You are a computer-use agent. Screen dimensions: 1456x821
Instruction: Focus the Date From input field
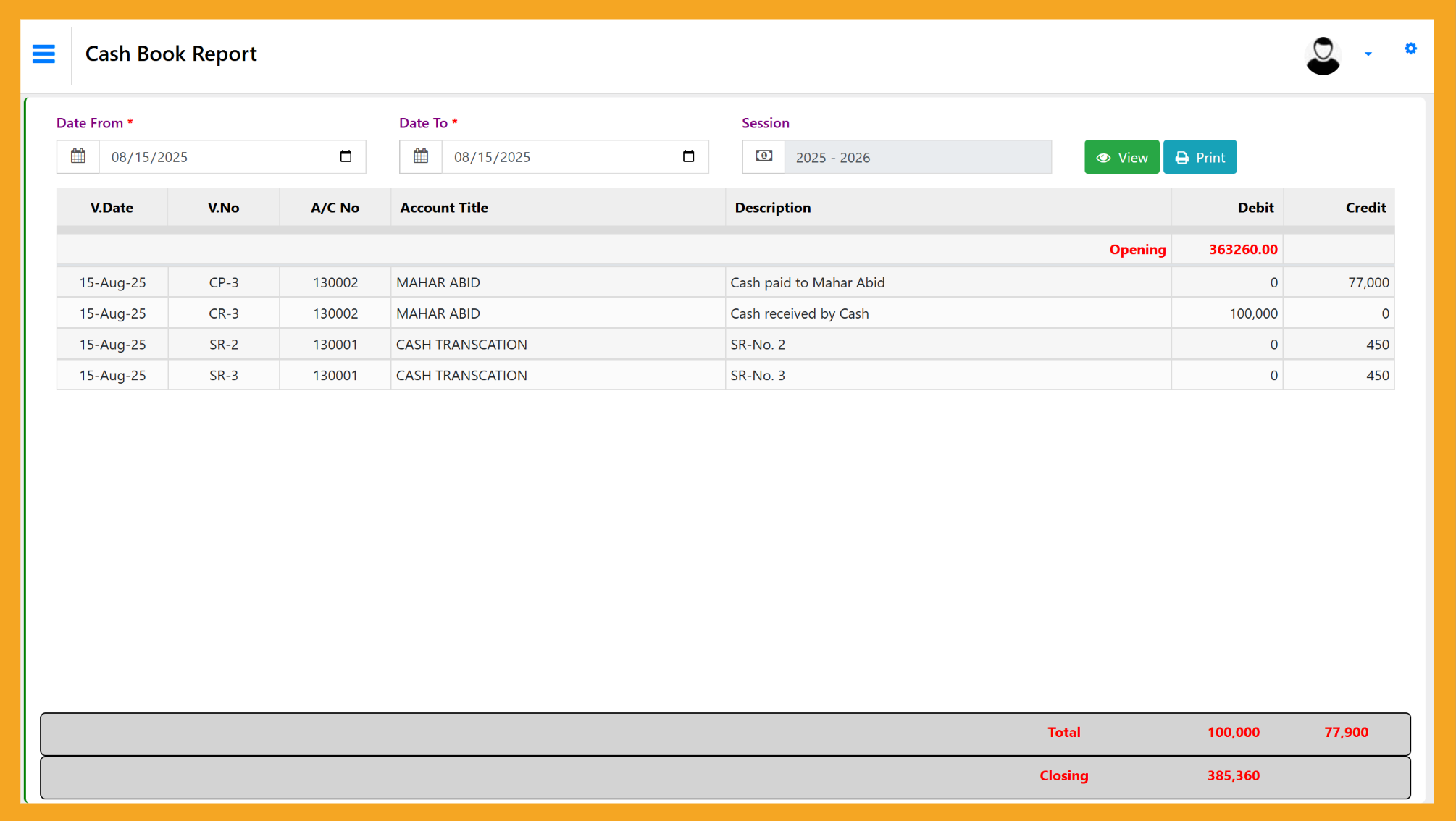pos(217,157)
